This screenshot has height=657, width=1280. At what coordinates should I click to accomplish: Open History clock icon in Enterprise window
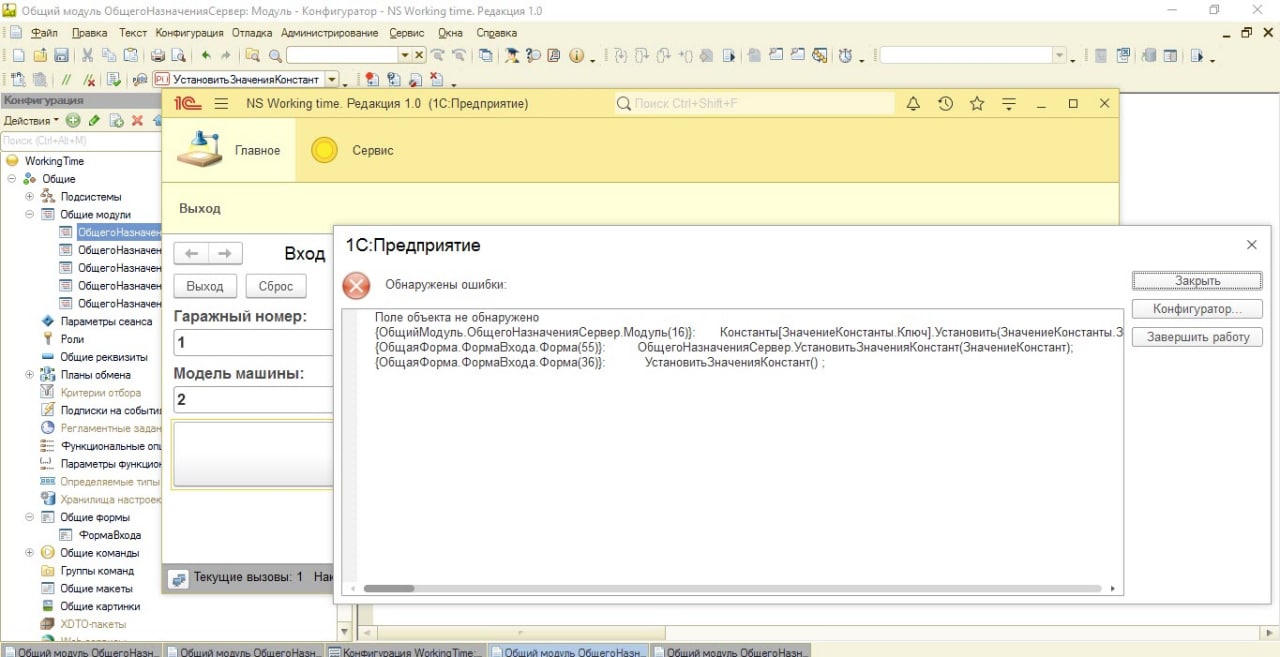pyautogui.click(x=945, y=104)
